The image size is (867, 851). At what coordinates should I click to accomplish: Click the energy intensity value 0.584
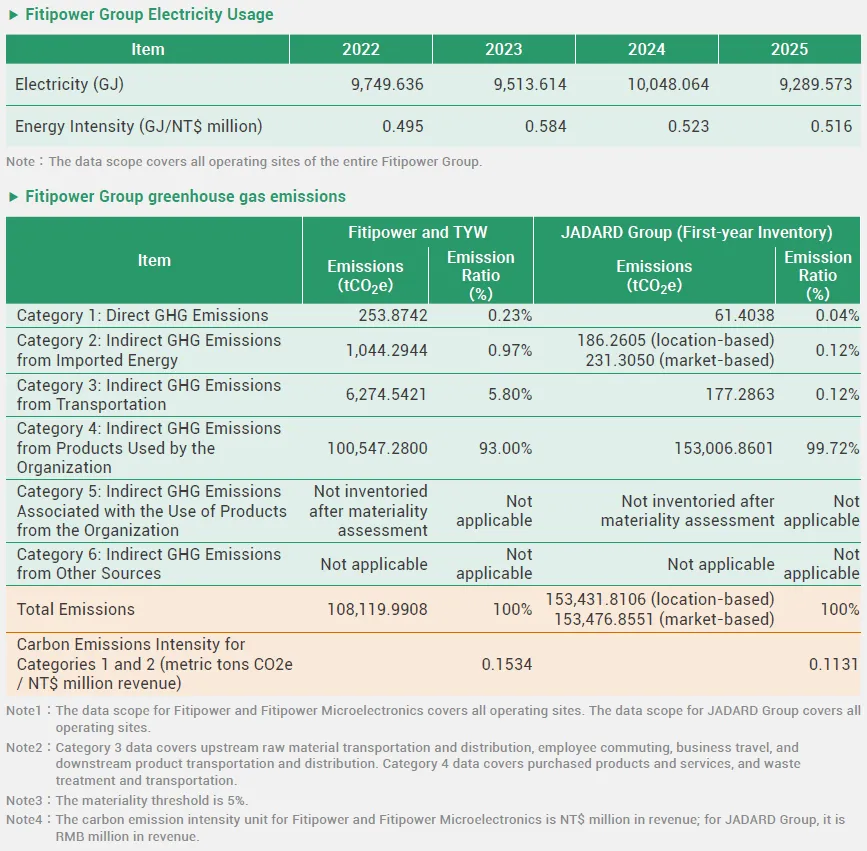[x=546, y=126]
